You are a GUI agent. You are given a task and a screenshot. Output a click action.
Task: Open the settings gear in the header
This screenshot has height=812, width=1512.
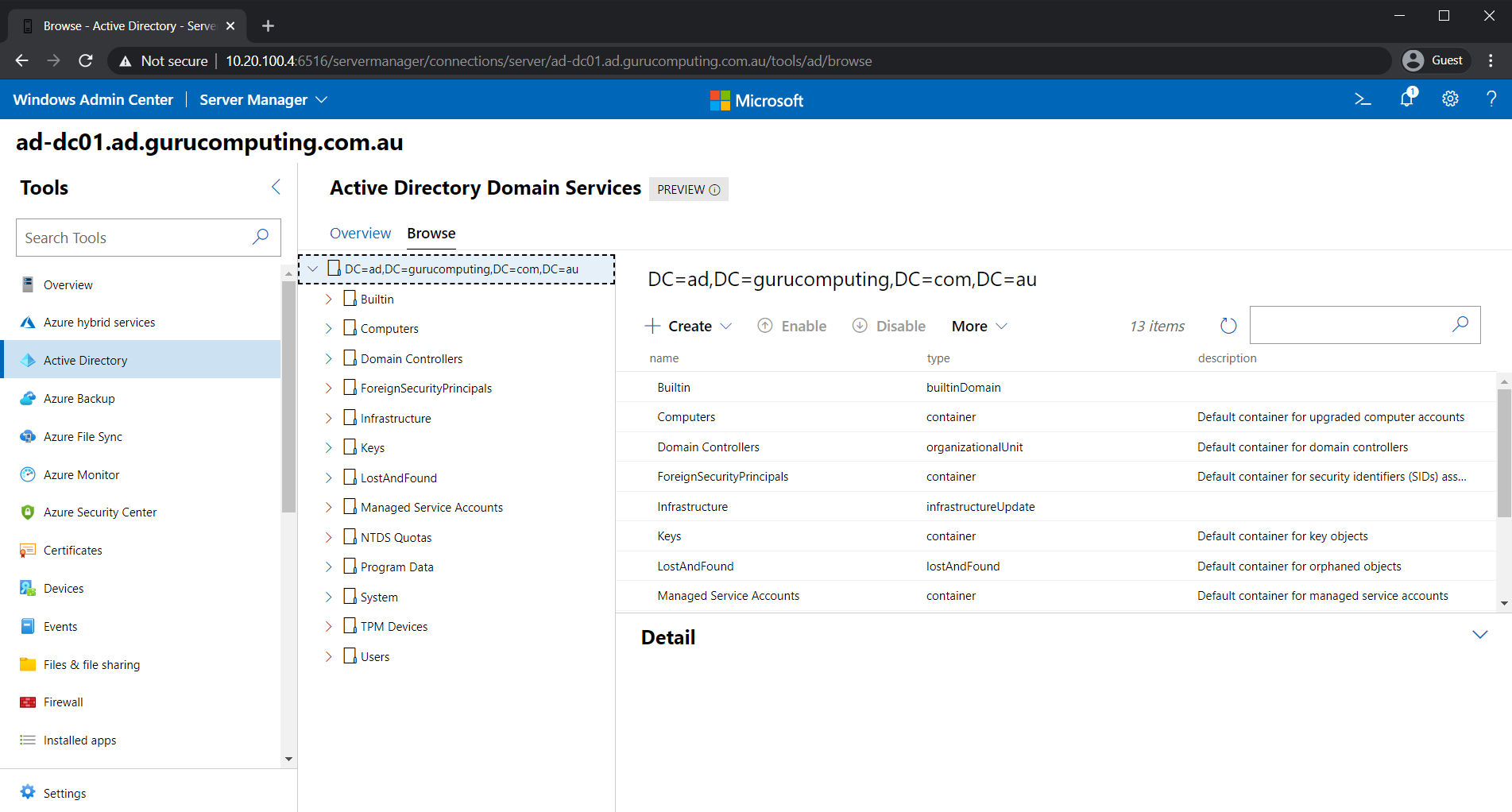click(1450, 99)
